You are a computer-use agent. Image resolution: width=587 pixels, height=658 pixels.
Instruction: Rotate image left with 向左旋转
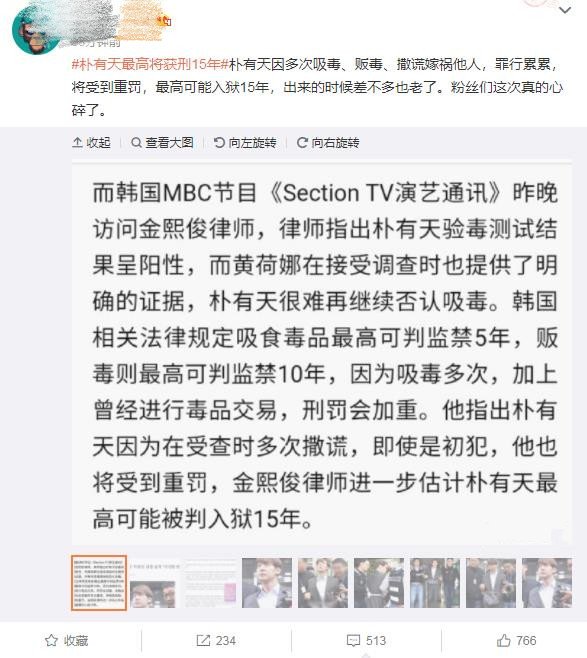click(245, 143)
